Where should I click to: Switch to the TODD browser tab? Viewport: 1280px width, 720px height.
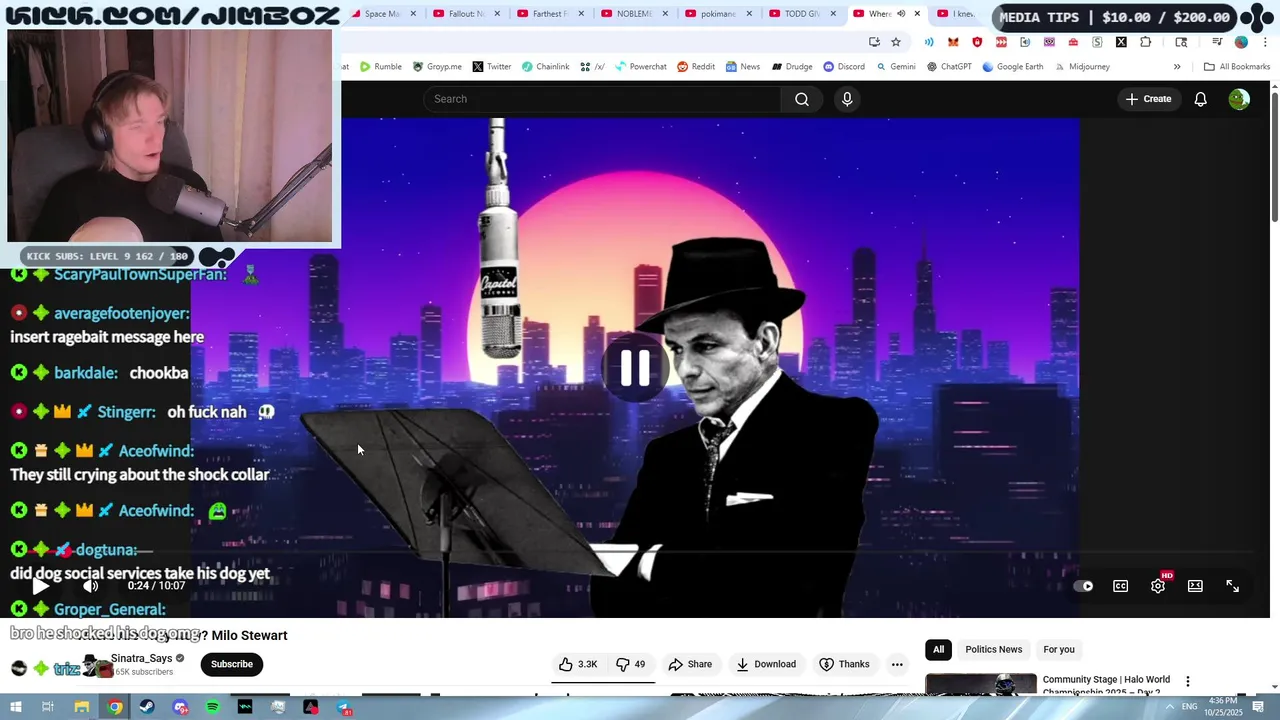tap(802, 14)
